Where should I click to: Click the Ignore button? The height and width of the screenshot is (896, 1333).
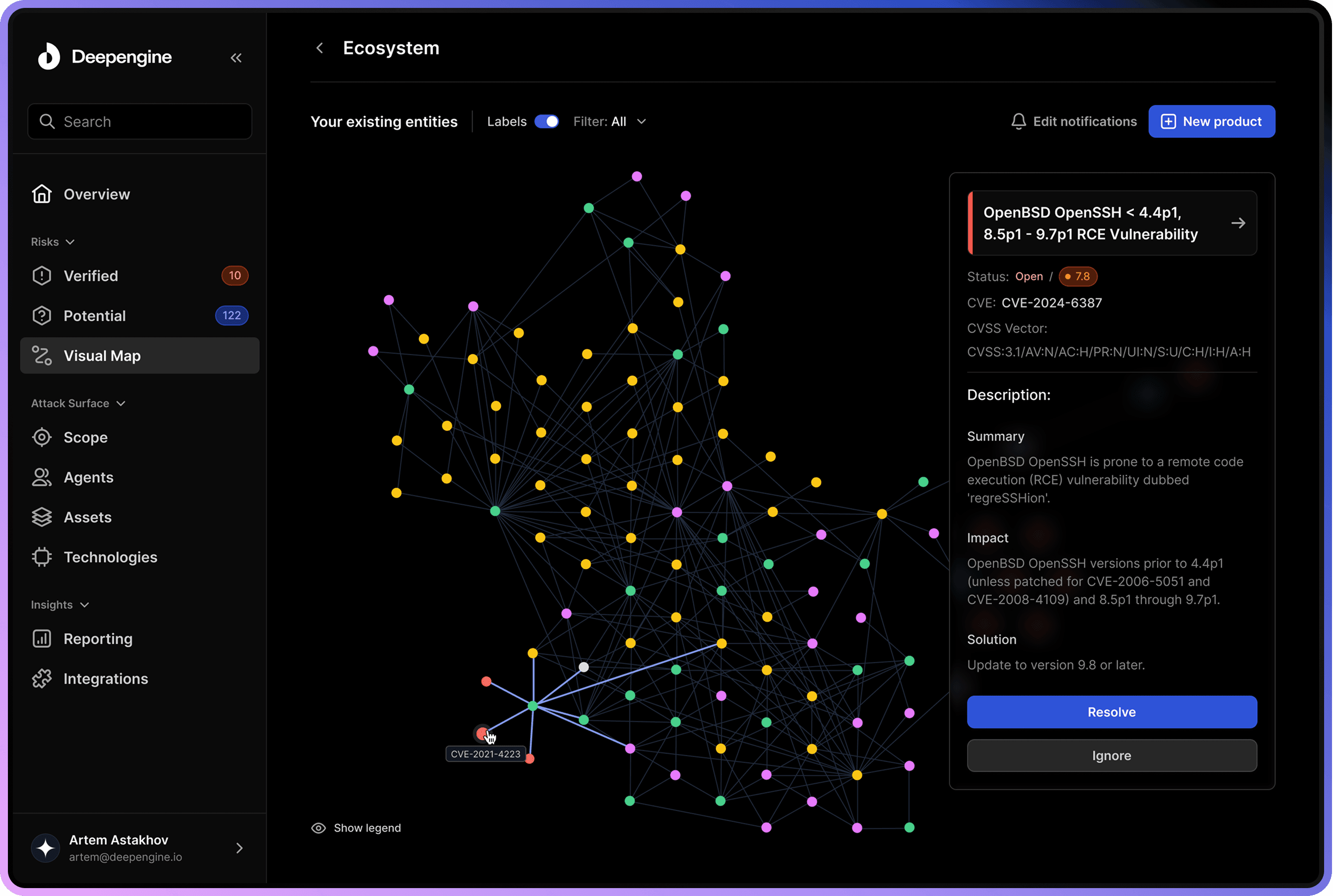[1111, 756]
